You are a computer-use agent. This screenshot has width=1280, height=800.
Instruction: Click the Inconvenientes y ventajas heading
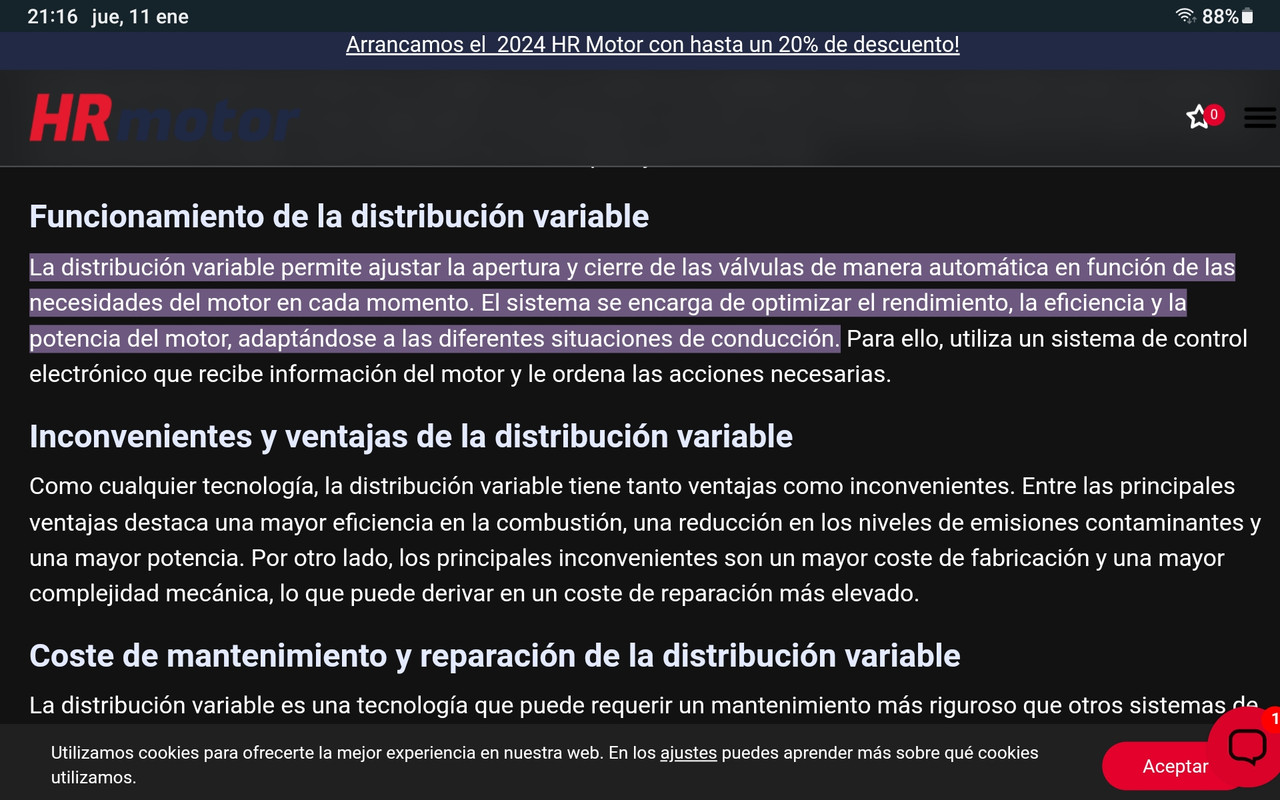(410, 436)
